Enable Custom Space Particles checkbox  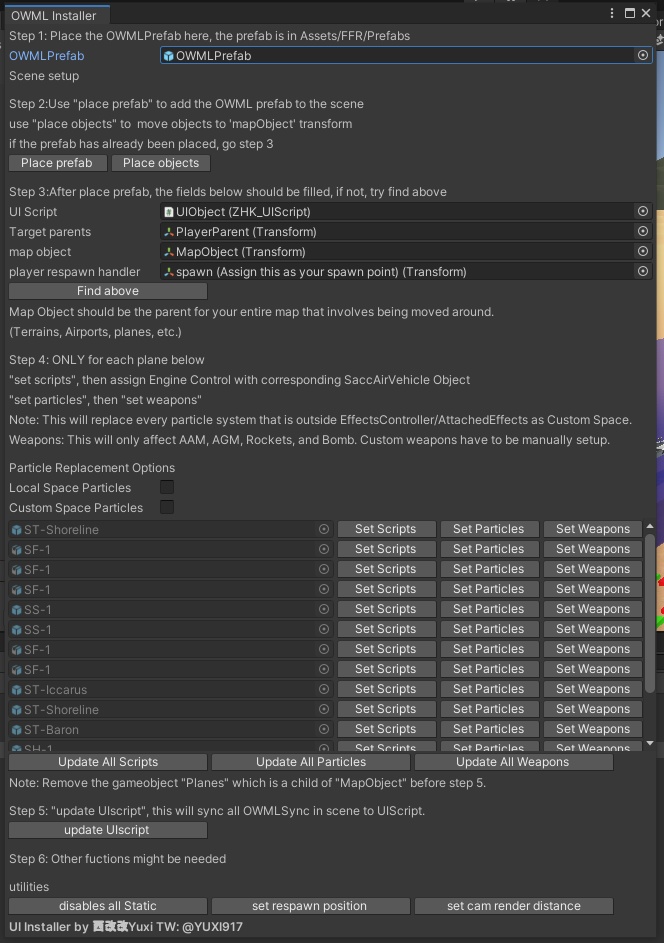[167, 507]
